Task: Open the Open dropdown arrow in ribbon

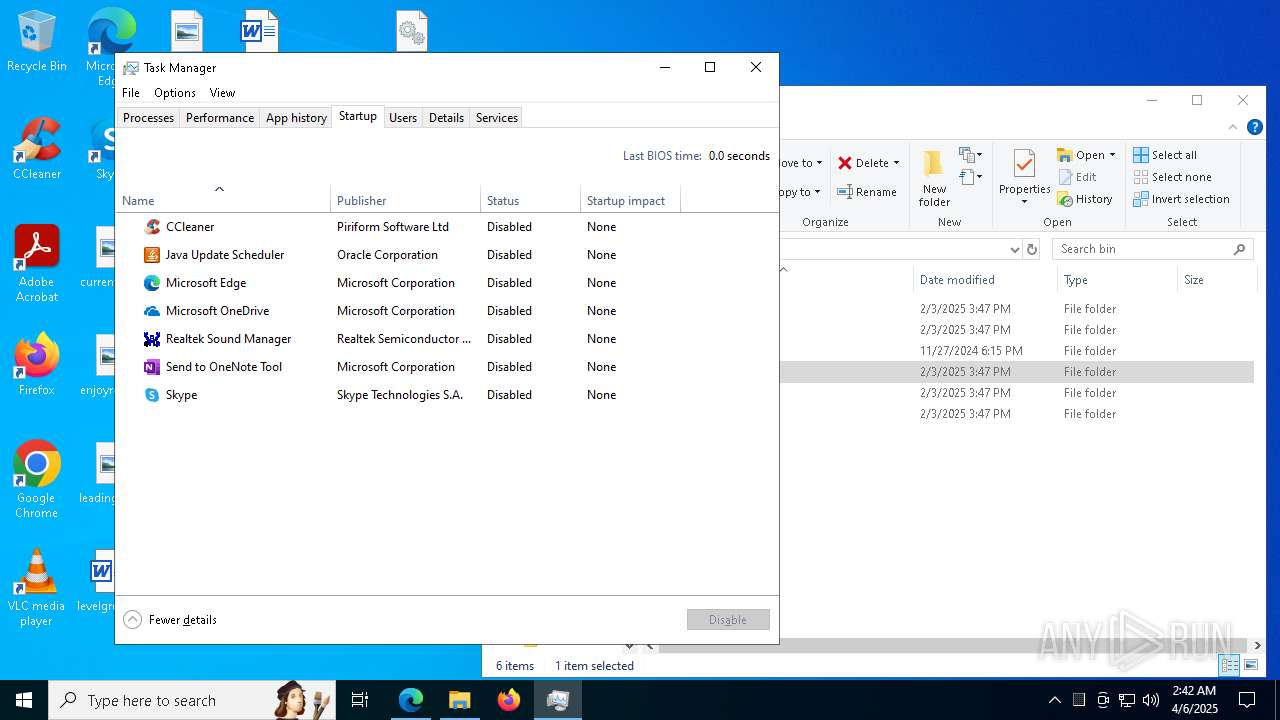Action: (1112, 155)
